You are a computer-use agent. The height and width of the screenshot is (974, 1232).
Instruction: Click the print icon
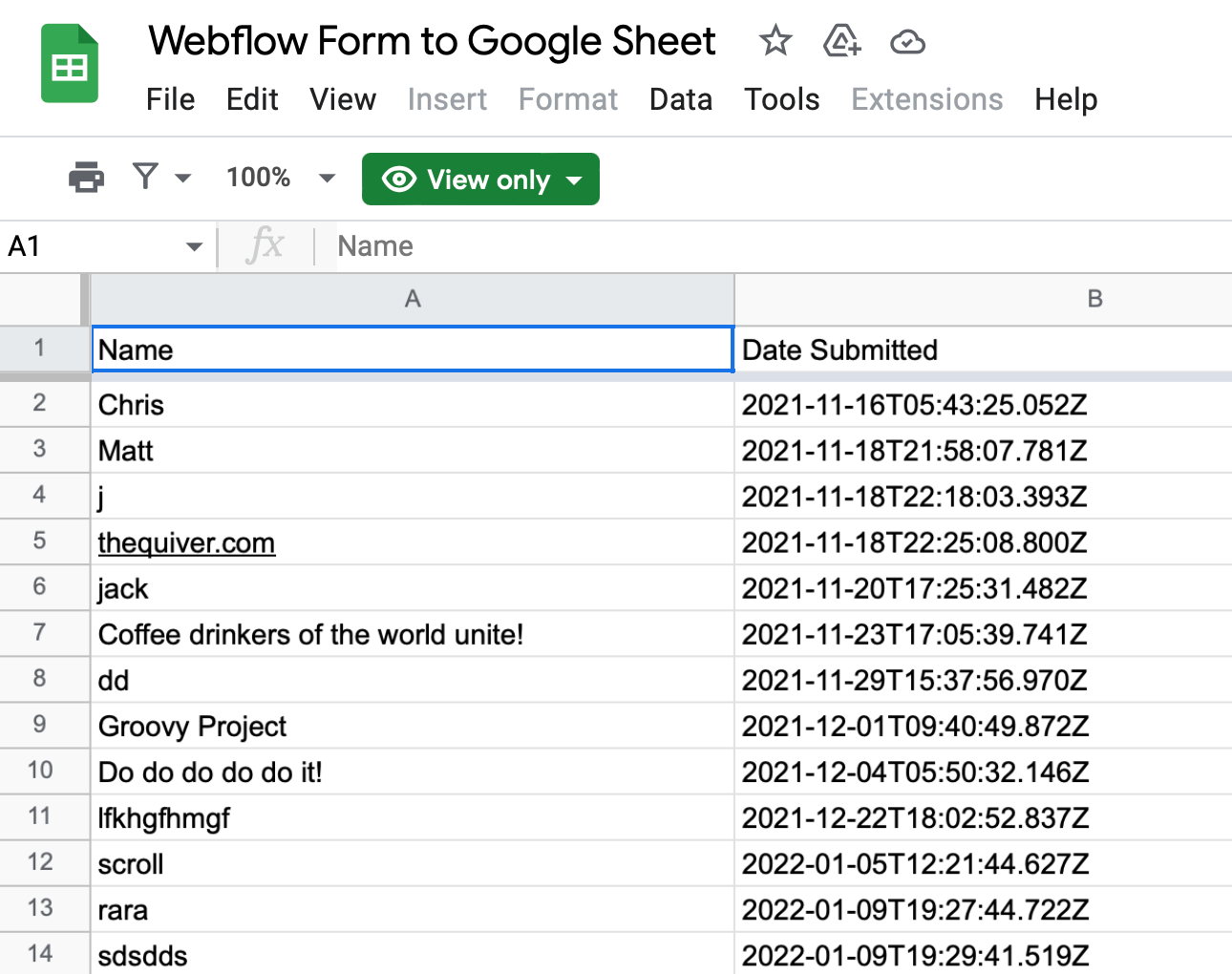(x=86, y=178)
